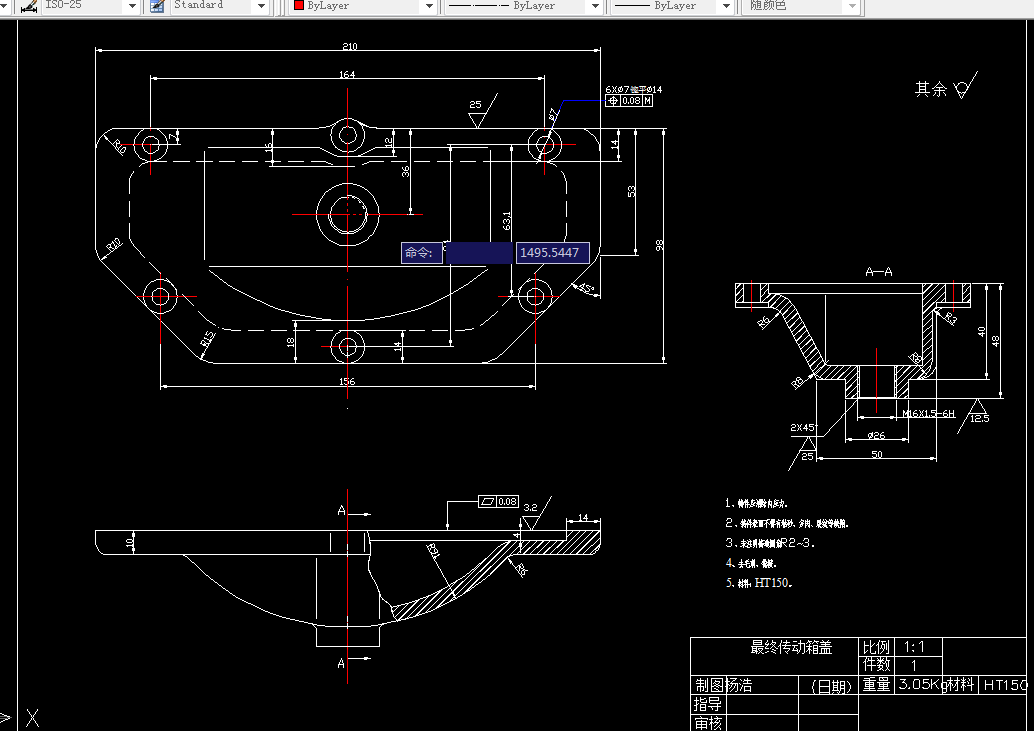Image resolution: width=1034 pixels, height=731 pixels.
Task: Open the ByLayer color control dropdown
Action: pyautogui.click(x=429, y=6)
